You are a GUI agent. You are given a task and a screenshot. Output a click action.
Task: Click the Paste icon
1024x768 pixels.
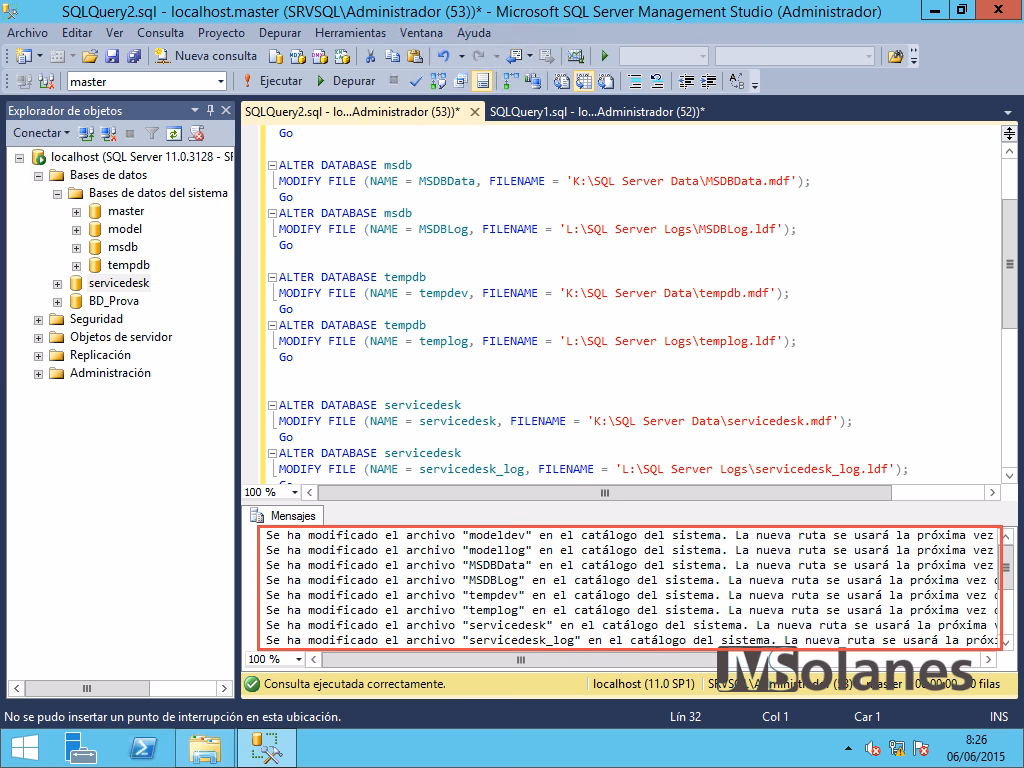pyautogui.click(x=415, y=56)
